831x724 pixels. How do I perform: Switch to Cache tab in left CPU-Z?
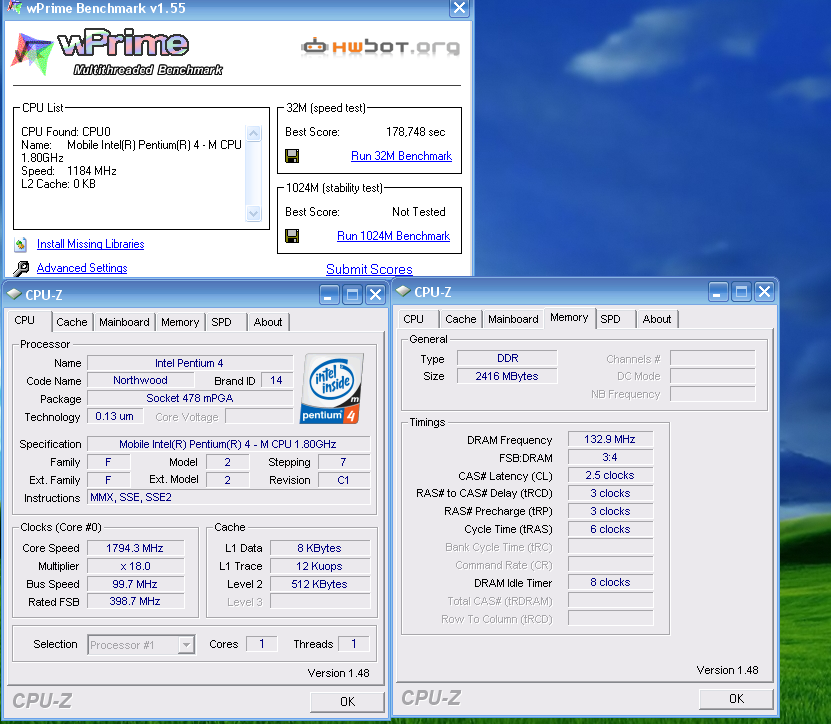coord(72,322)
